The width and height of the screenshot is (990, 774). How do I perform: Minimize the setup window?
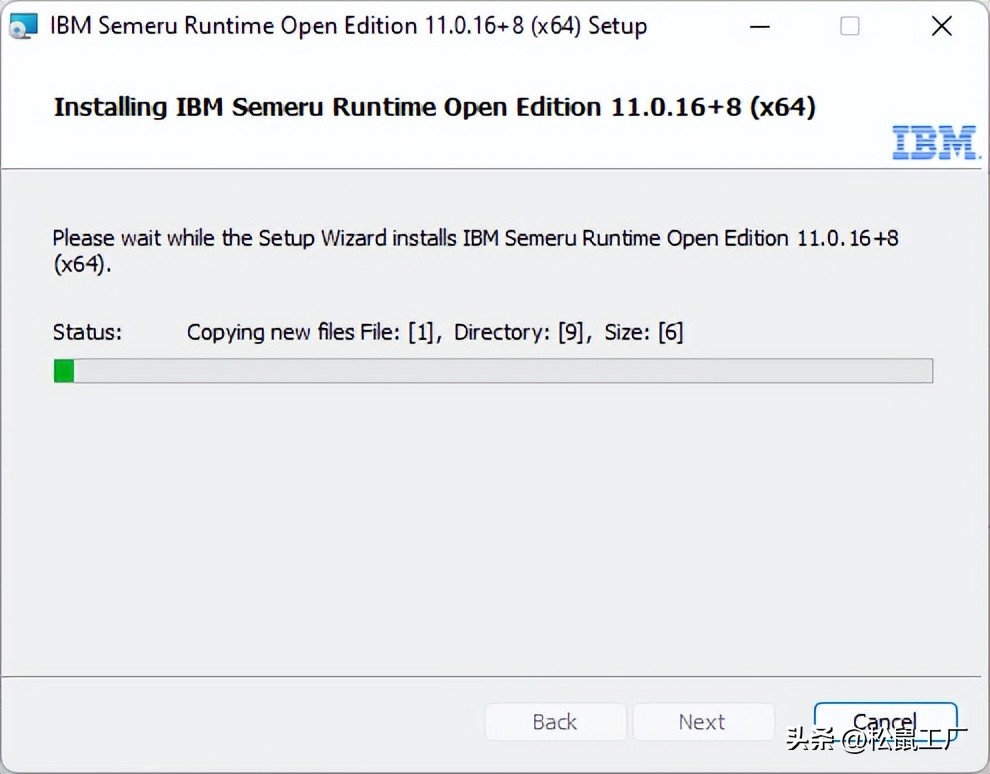click(760, 25)
